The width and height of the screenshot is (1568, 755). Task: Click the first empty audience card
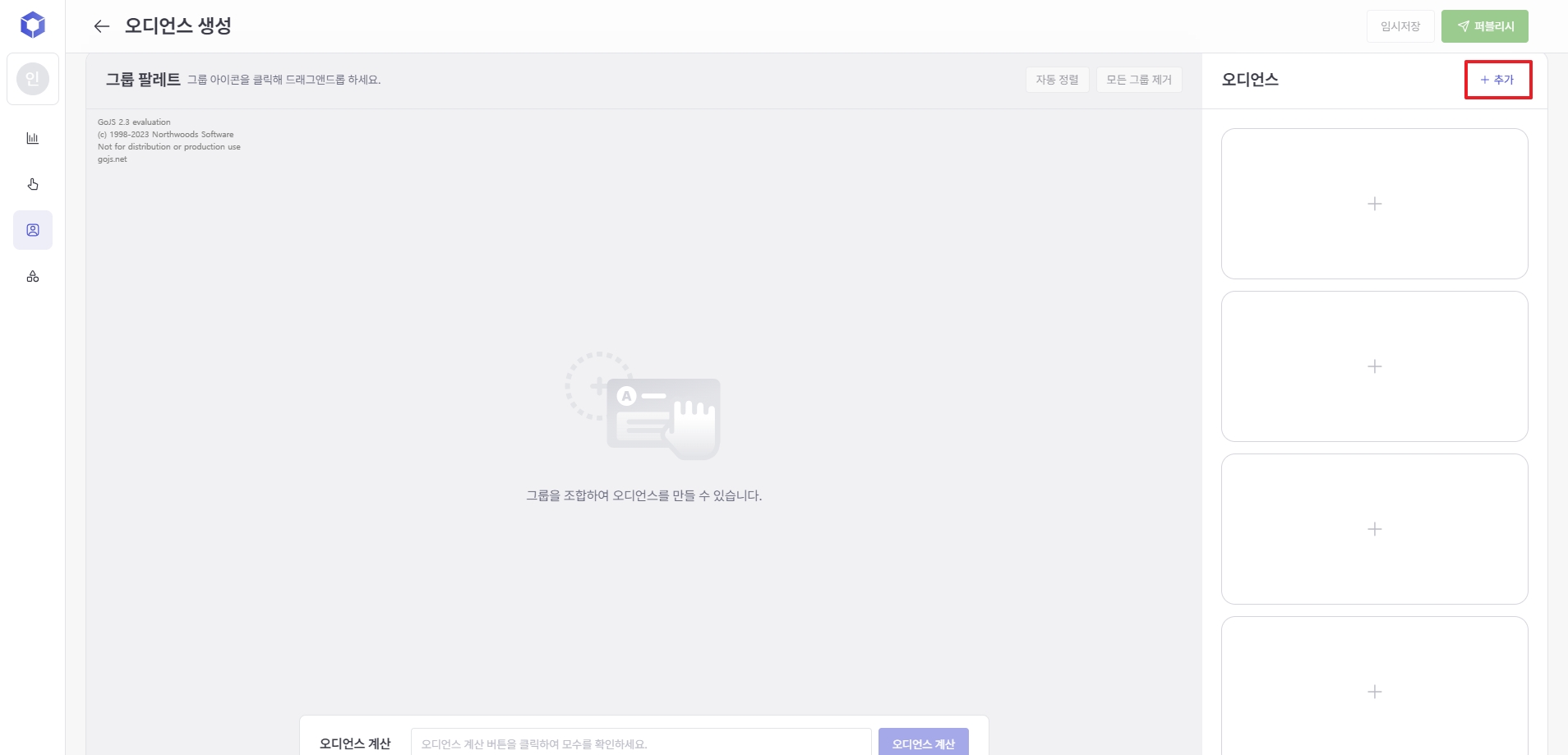point(1374,204)
